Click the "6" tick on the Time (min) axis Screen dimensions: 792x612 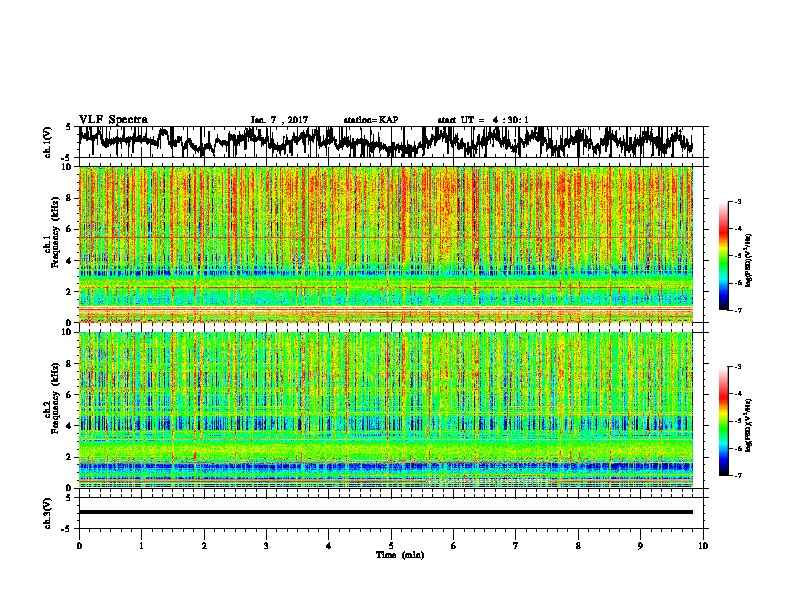click(453, 546)
